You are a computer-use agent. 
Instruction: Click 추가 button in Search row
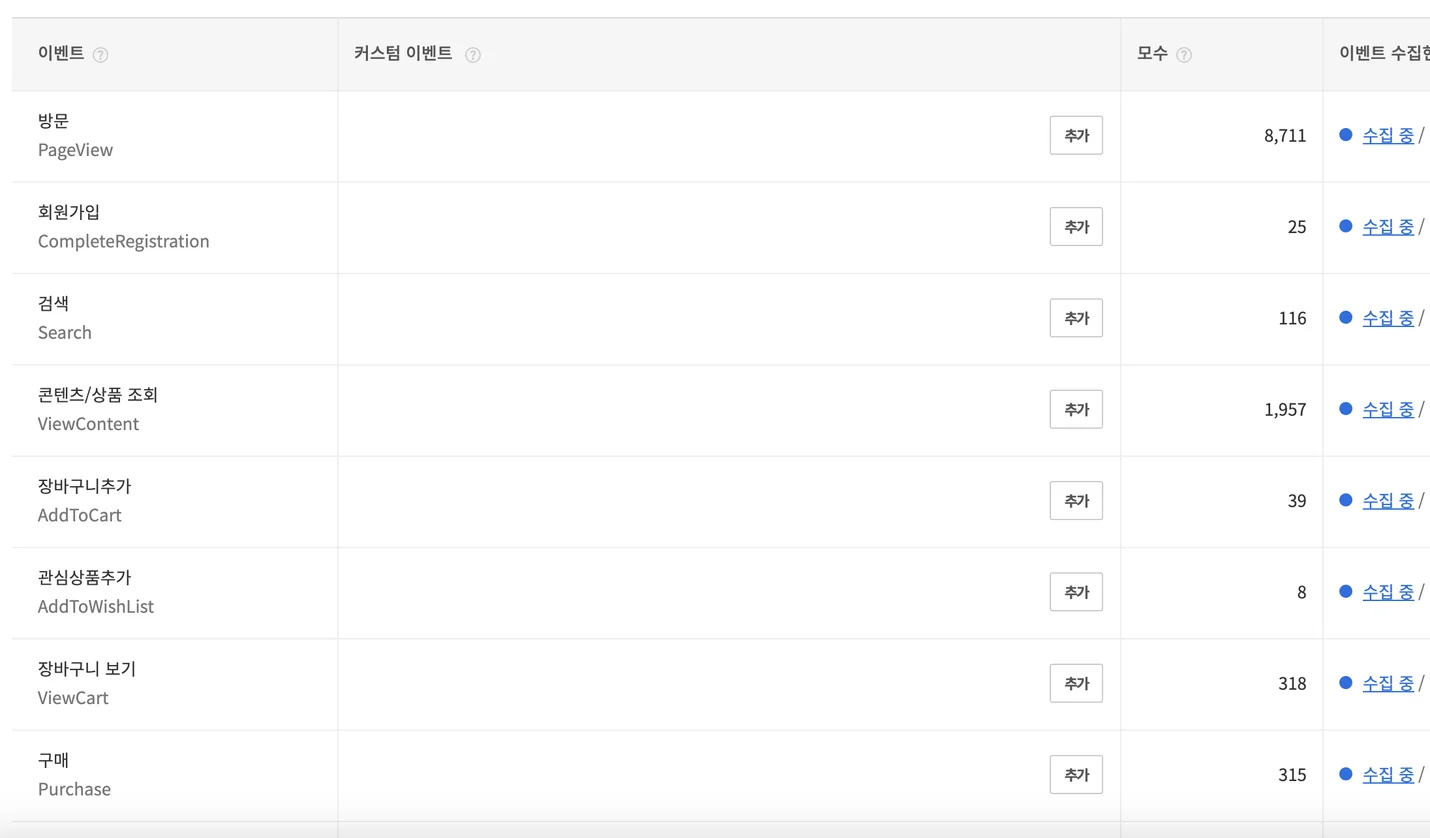(1076, 318)
